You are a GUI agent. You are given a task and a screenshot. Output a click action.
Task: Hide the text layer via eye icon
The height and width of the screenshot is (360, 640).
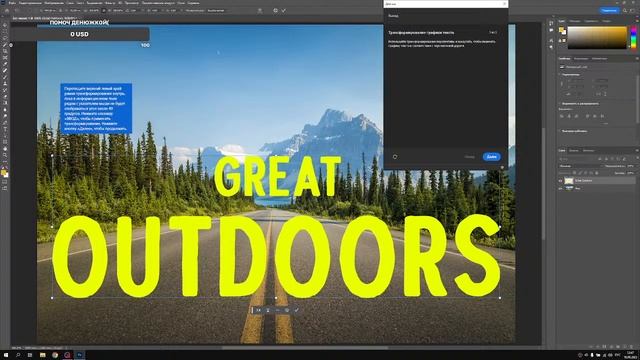pos(560,180)
